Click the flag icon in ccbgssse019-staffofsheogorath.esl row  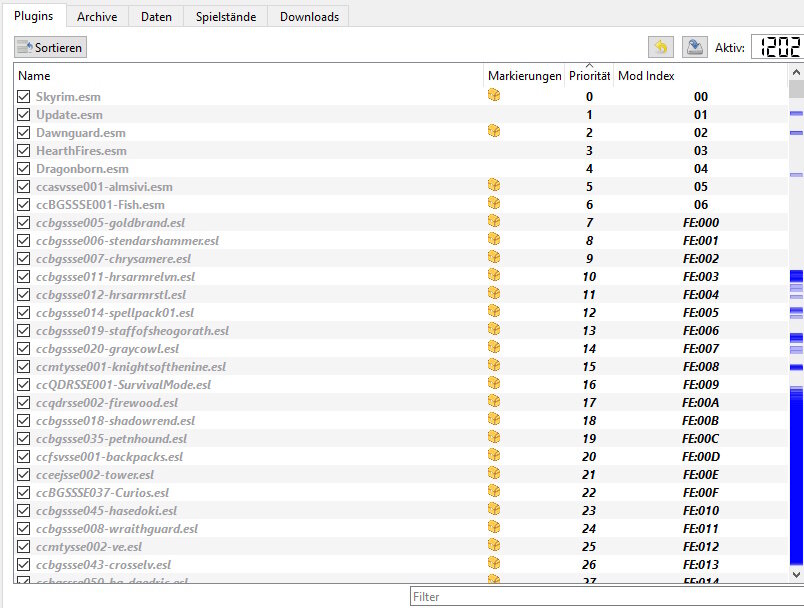(x=494, y=329)
